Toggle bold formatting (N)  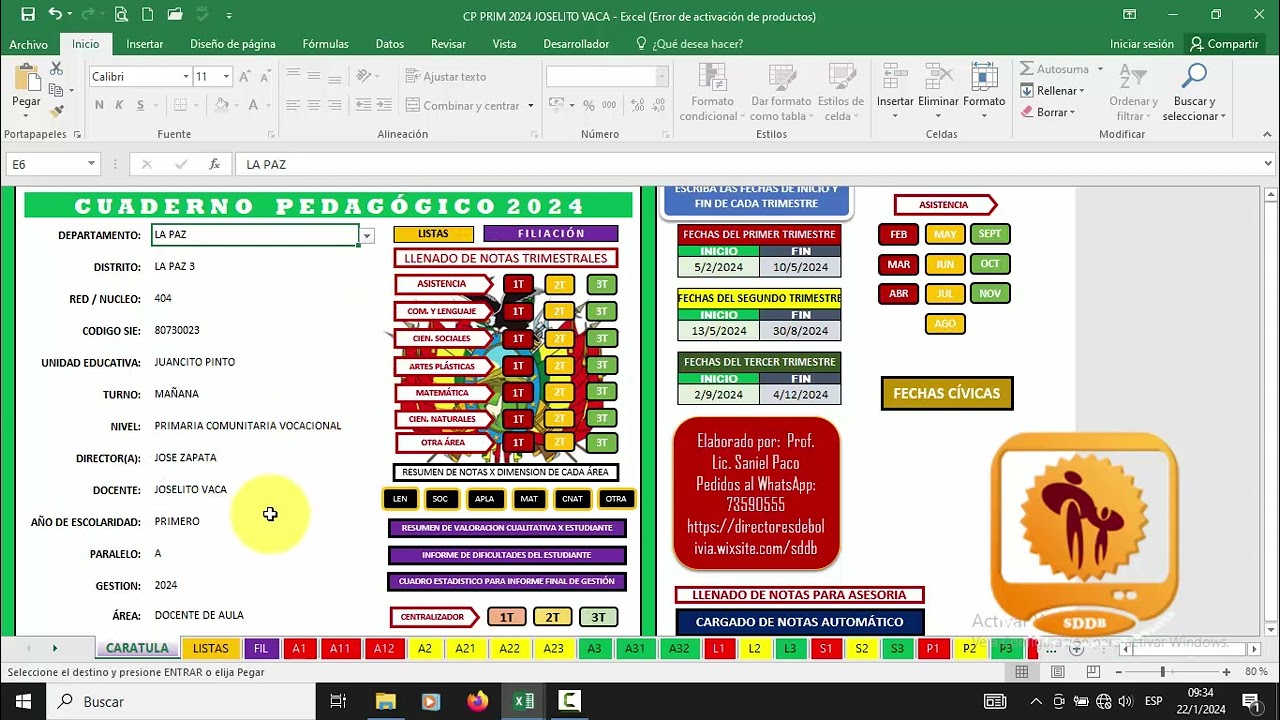(x=99, y=105)
